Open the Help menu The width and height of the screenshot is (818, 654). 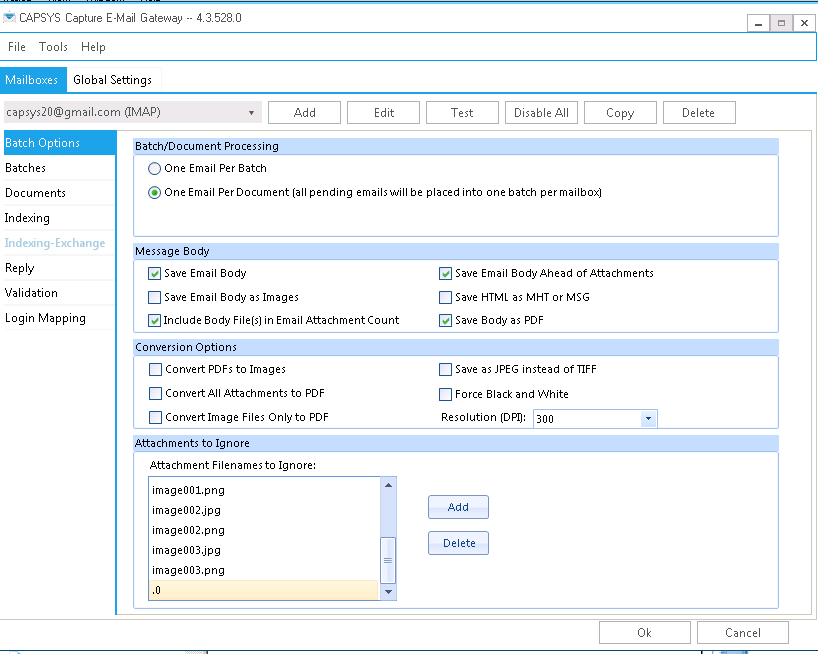coord(93,47)
